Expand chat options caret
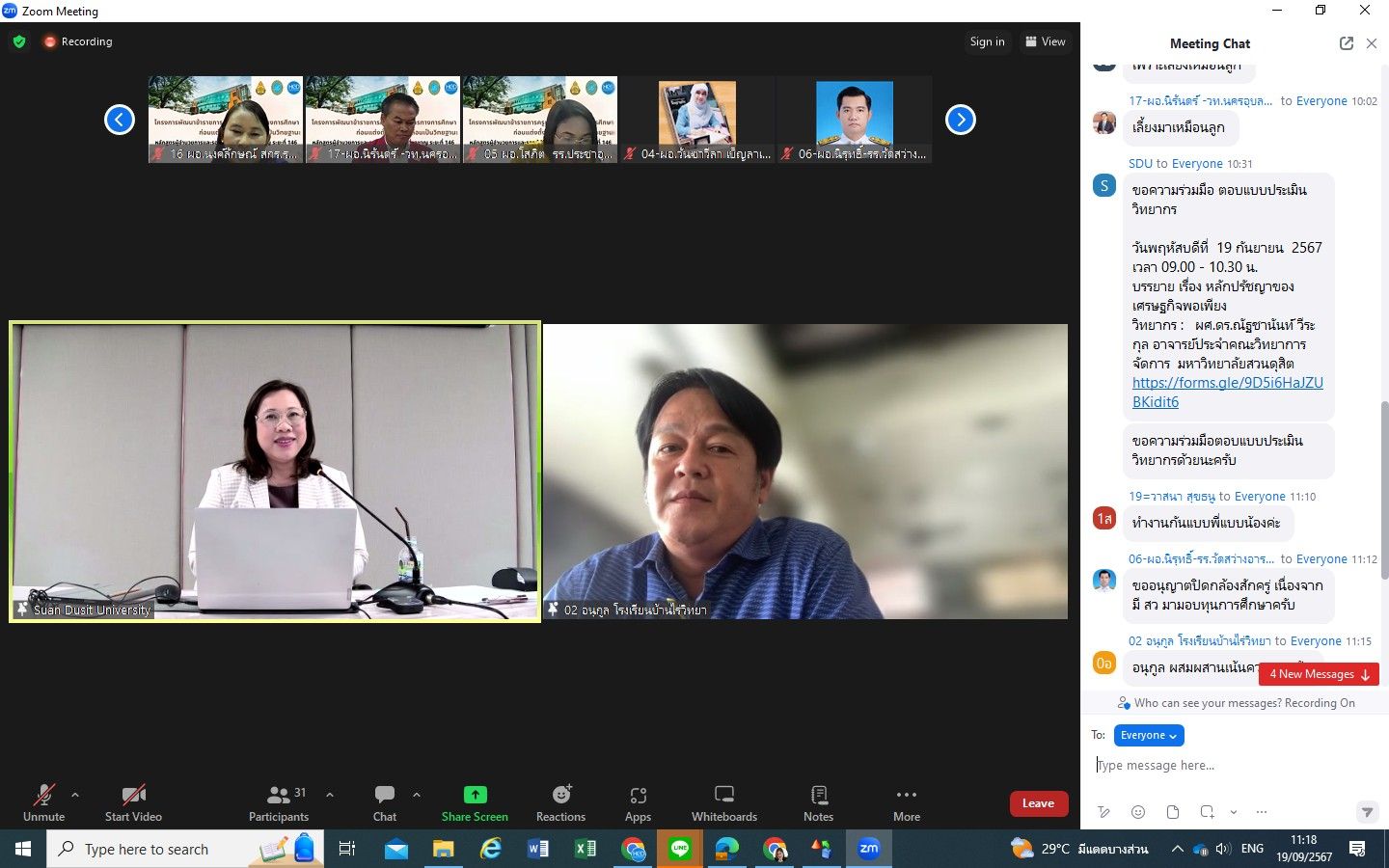 (417, 795)
